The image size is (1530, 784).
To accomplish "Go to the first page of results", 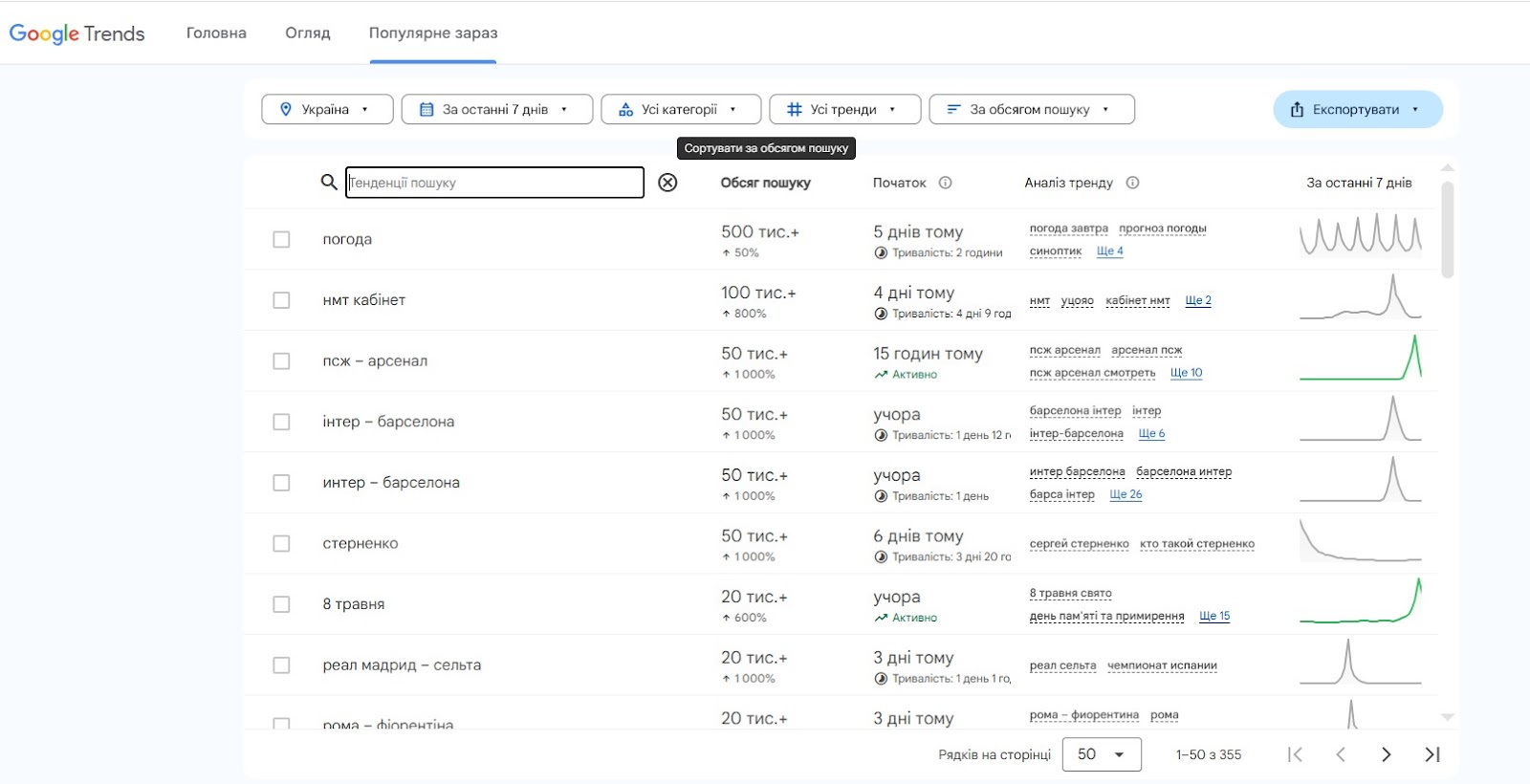I will pos(1295,754).
